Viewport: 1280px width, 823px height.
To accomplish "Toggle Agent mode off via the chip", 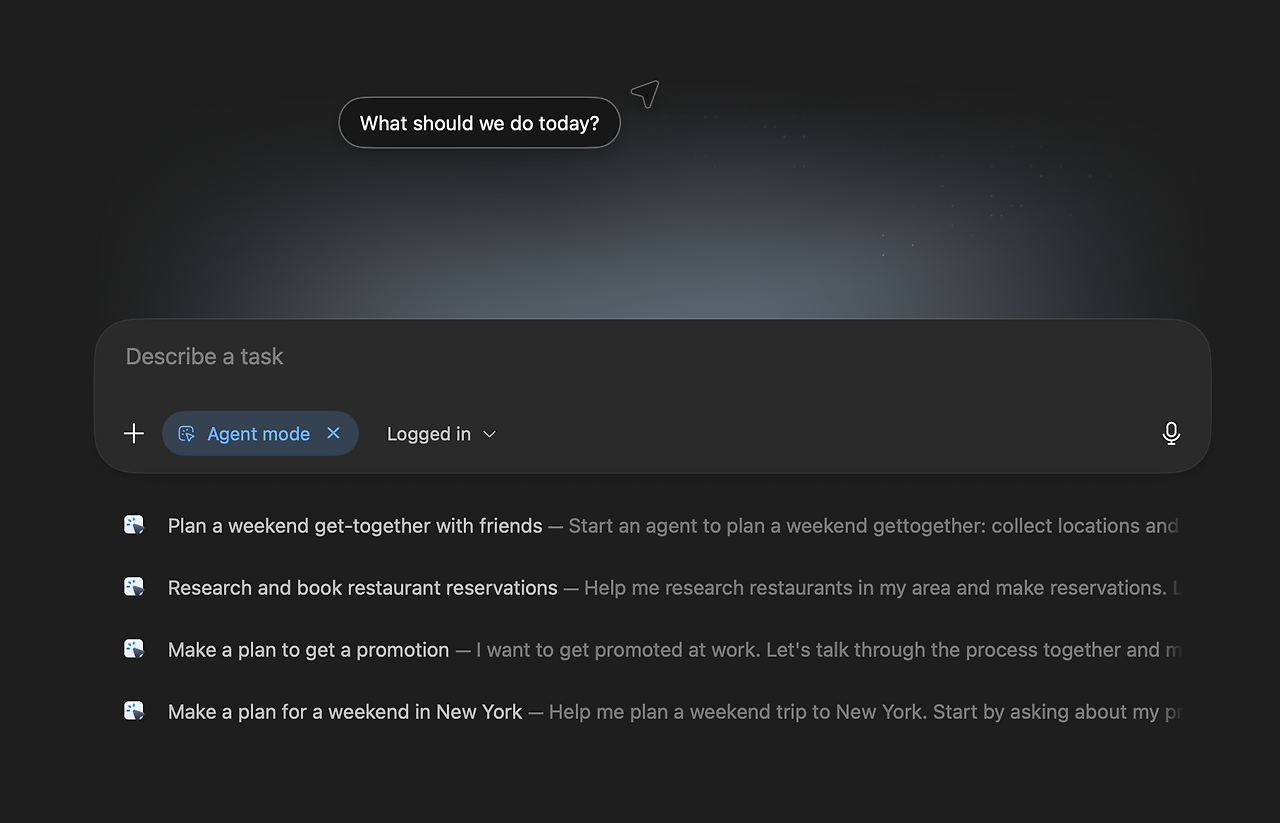I will [x=260, y=433].
